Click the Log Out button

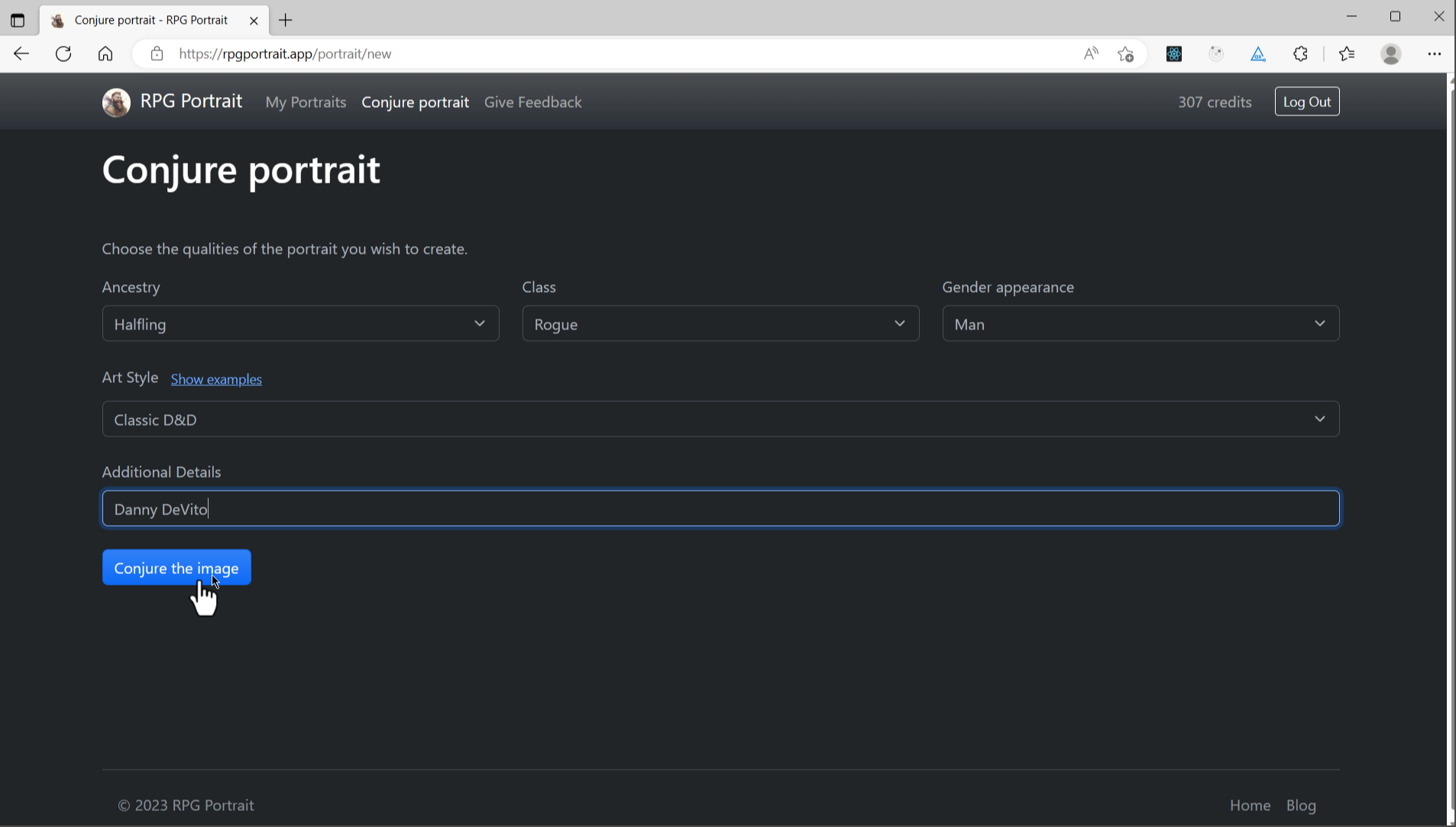tap(1306, 102)
